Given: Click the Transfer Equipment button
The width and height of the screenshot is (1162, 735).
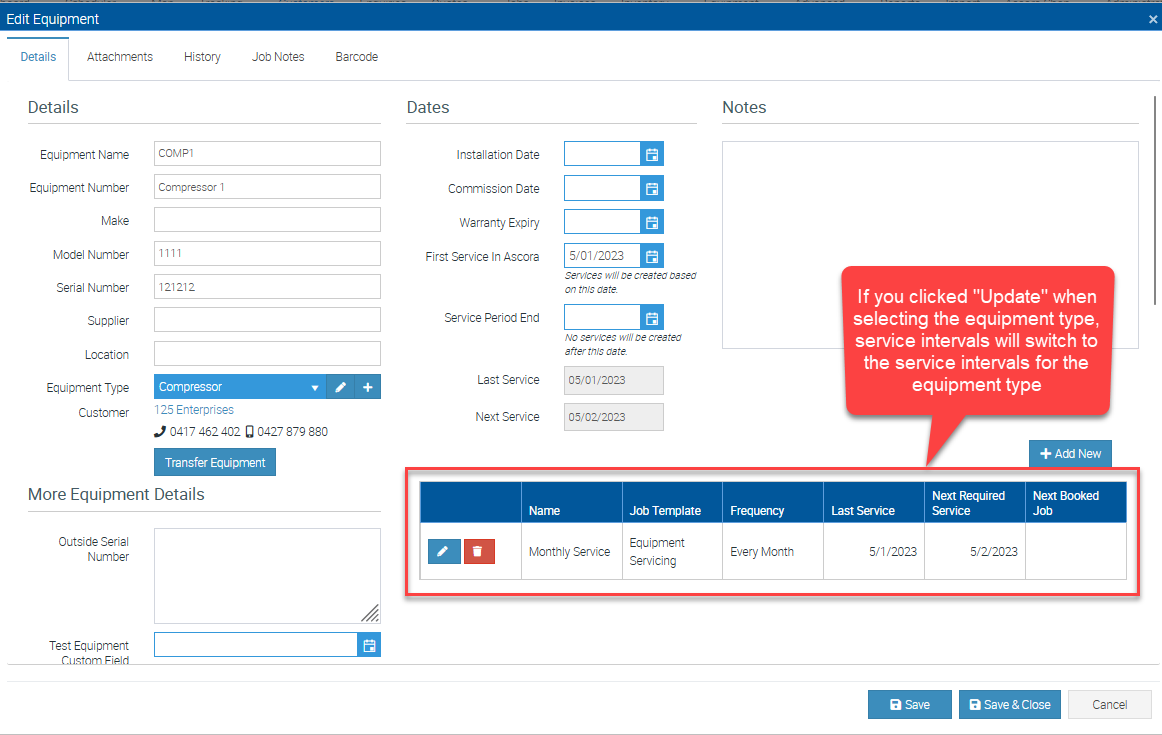Looking at the screenshot, I should [x=215, y=462].
